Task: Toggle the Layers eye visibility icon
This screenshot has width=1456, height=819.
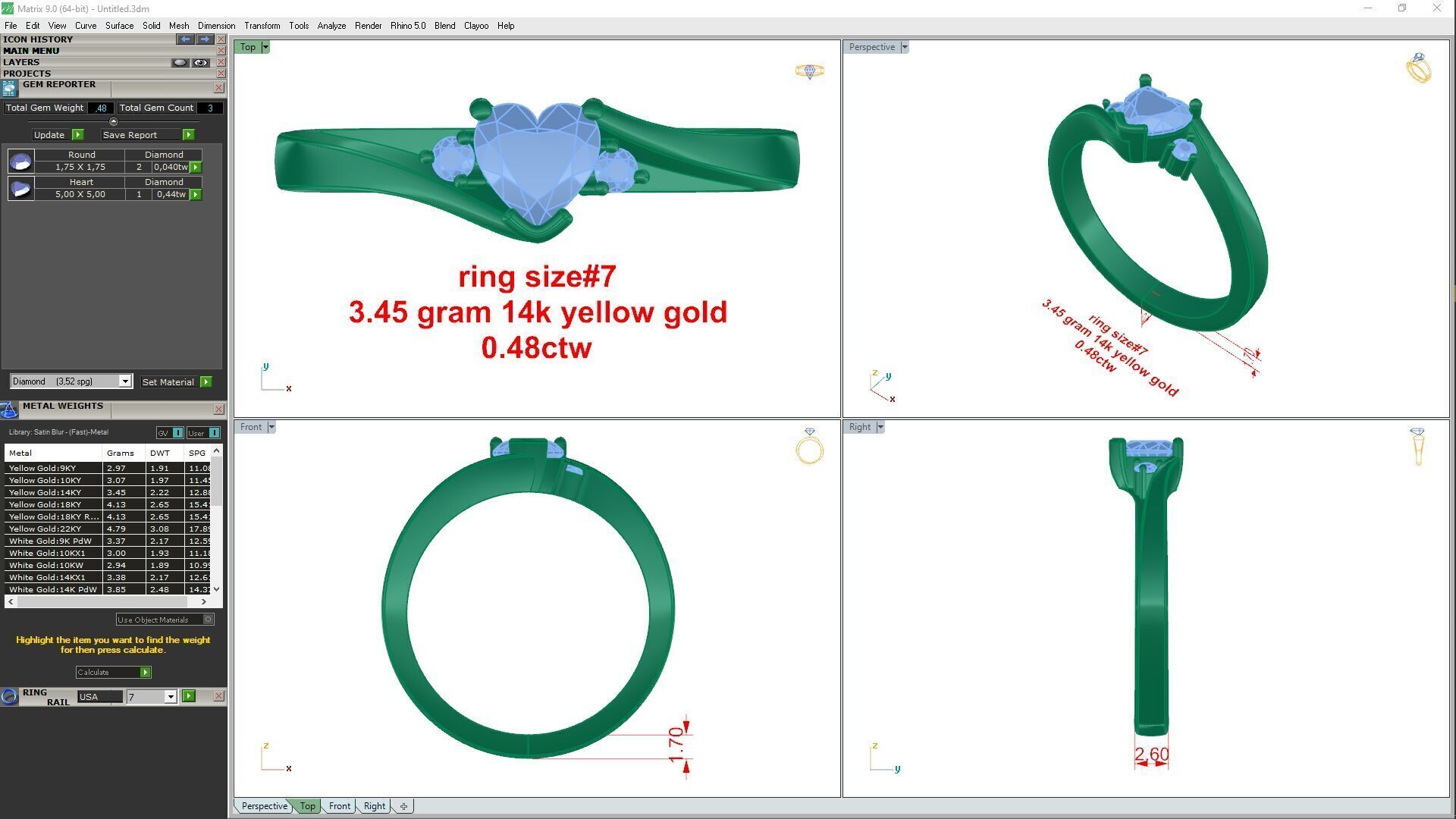Action: 200,62
